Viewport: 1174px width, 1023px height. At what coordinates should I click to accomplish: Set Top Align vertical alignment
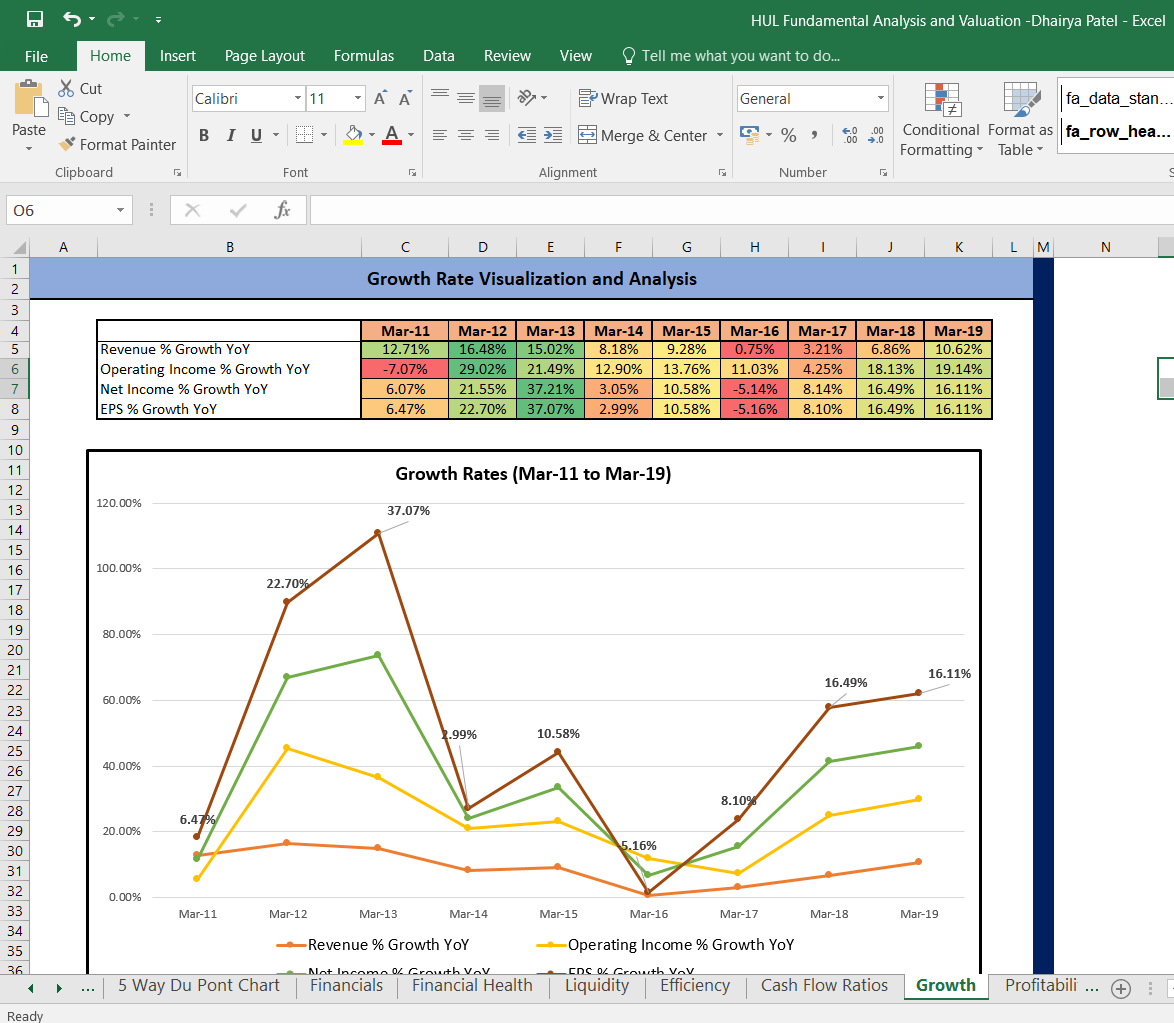point(440,97)
